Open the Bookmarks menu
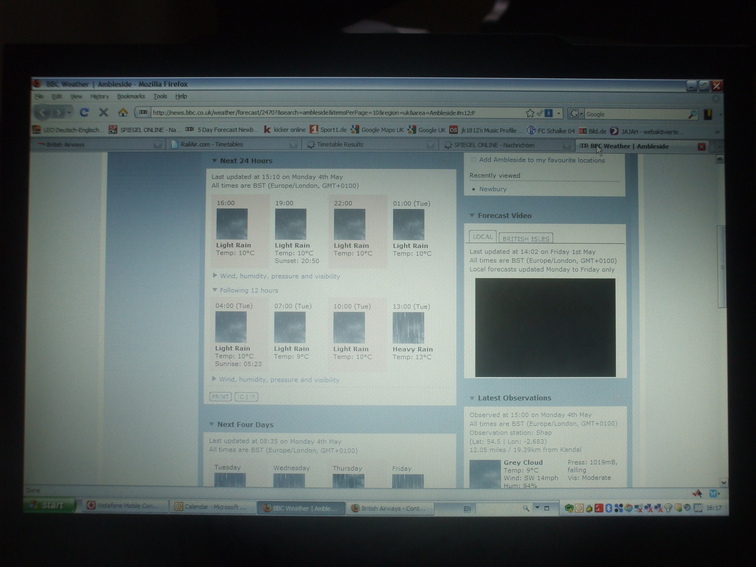 tap(131, 96)
